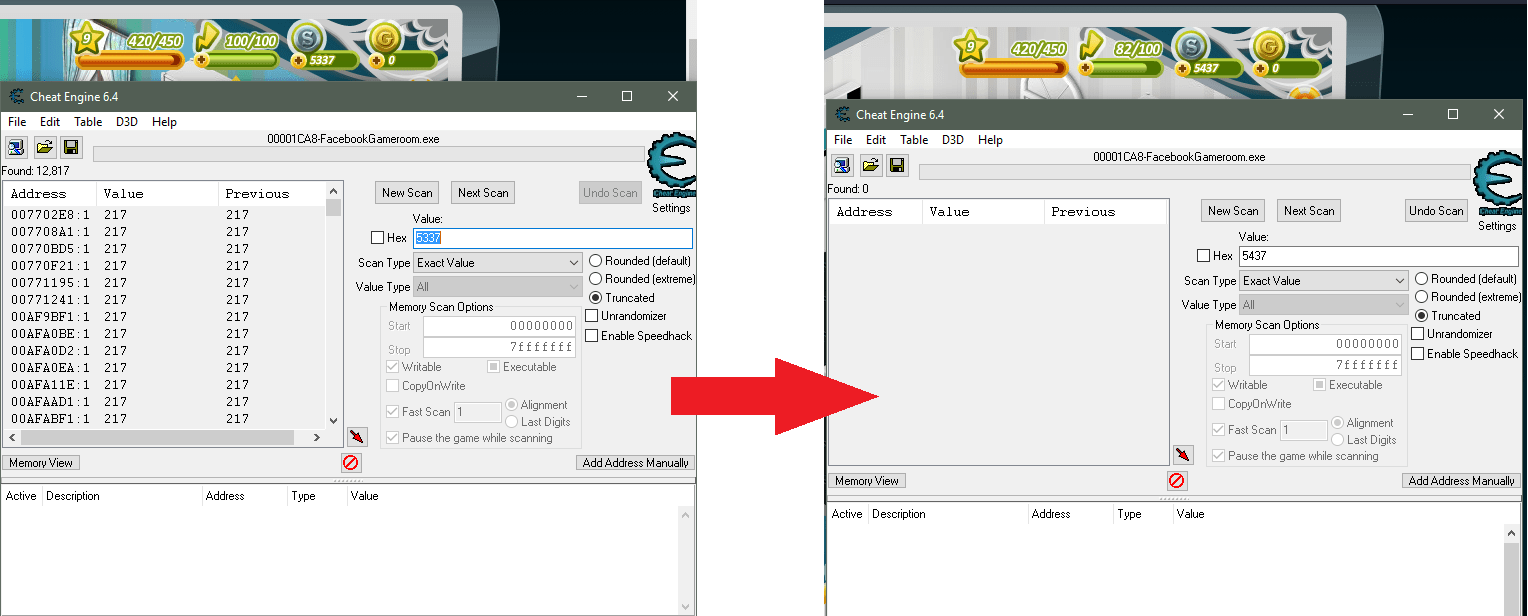Click save floppy icon in left Cheat Engine toolbar

coord(71,148)
